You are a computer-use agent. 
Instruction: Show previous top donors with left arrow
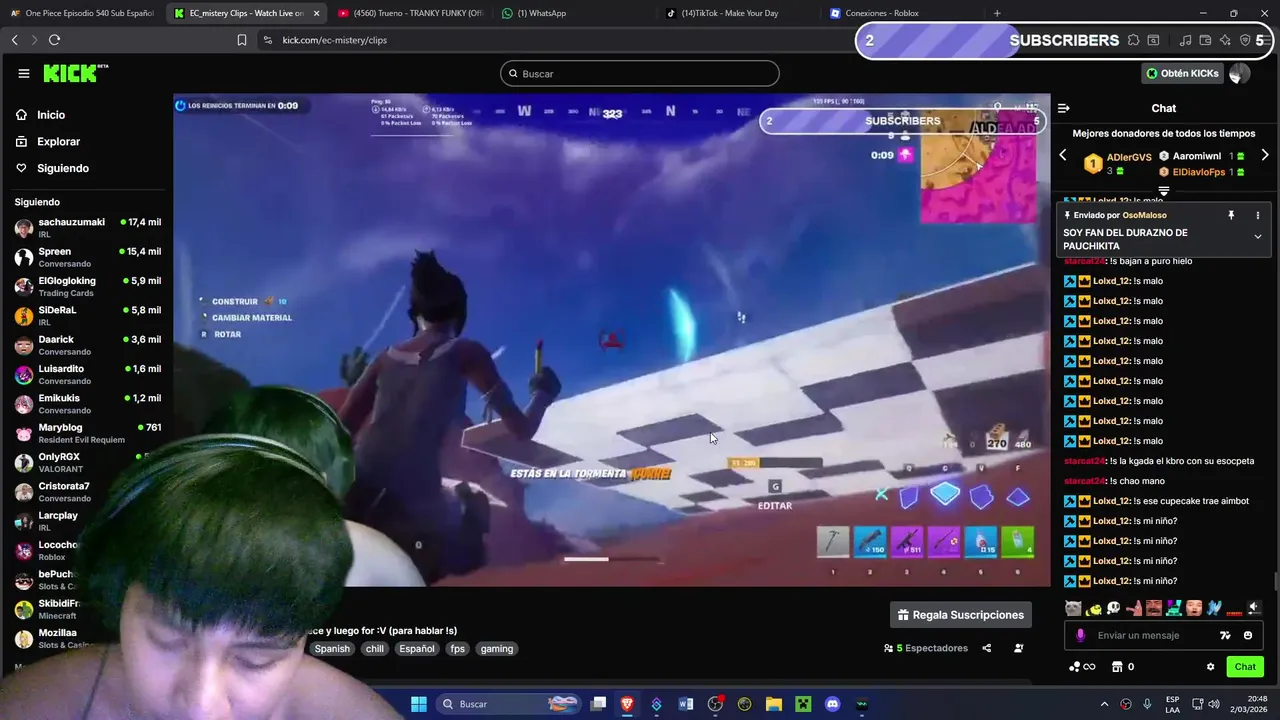pyautogui.click(x=1063, y=156)
